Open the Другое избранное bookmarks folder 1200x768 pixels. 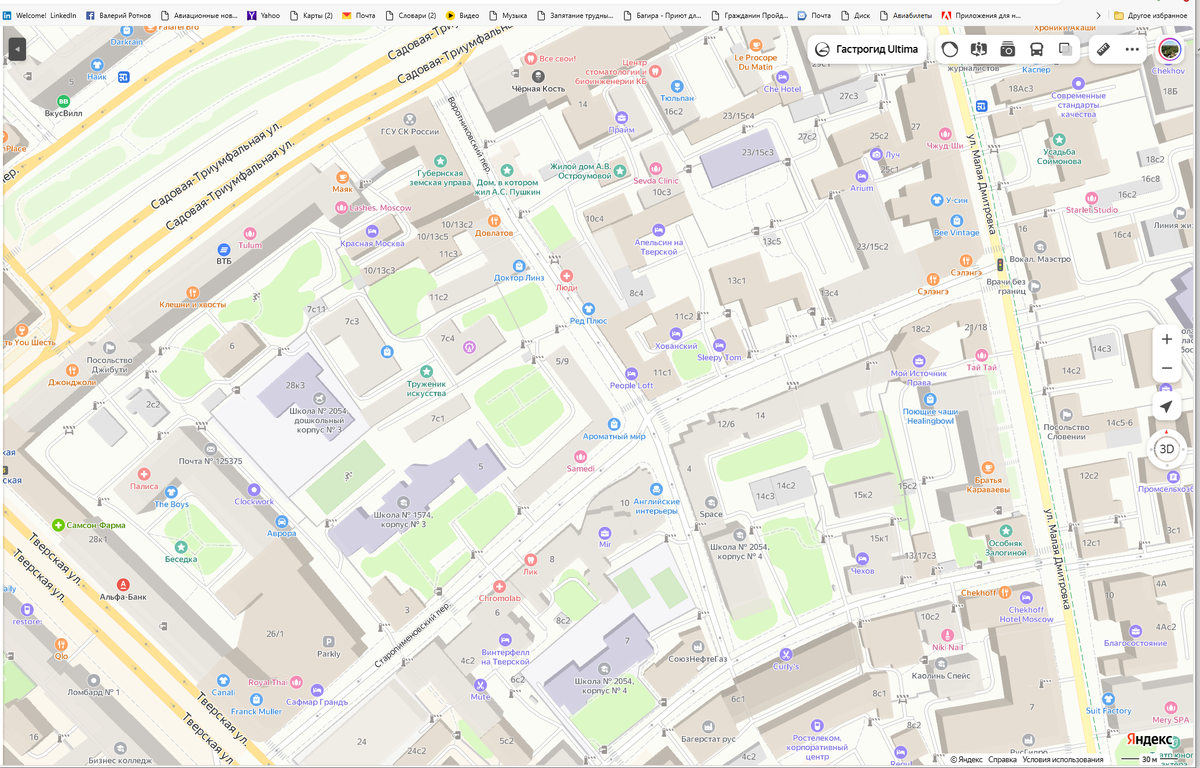tap(1150, 15)
